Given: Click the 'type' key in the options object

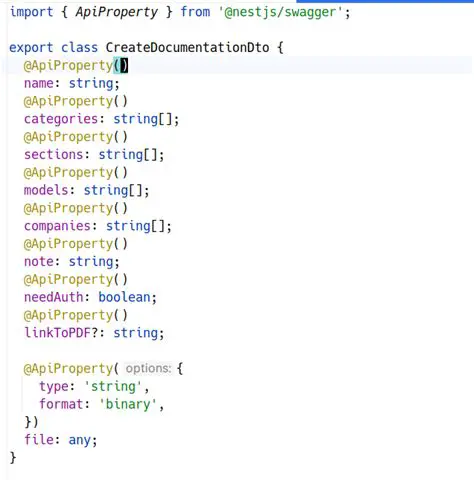Looking at the screenshot, I should [x=53, y=387].
